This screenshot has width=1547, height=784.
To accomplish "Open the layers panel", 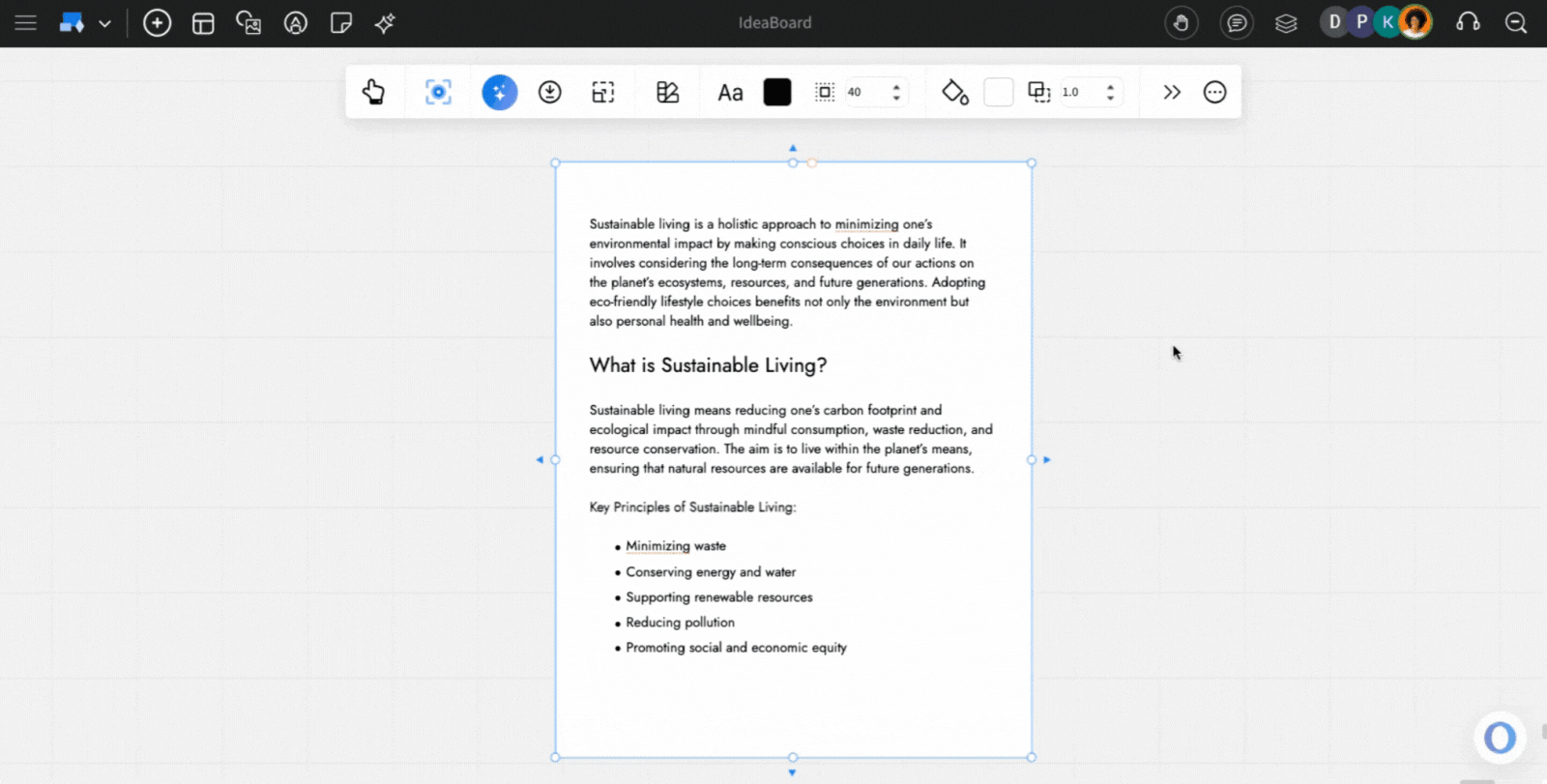I will 1286,23.
